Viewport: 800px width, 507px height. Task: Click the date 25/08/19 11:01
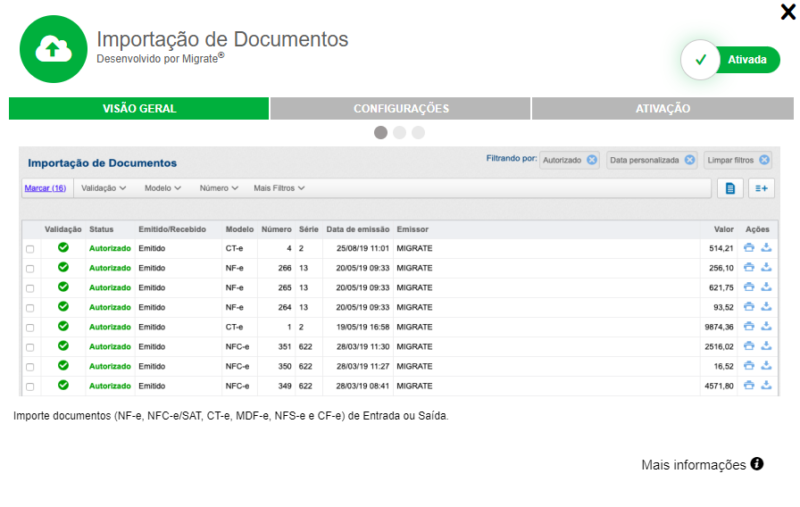[x=362, y=248]
